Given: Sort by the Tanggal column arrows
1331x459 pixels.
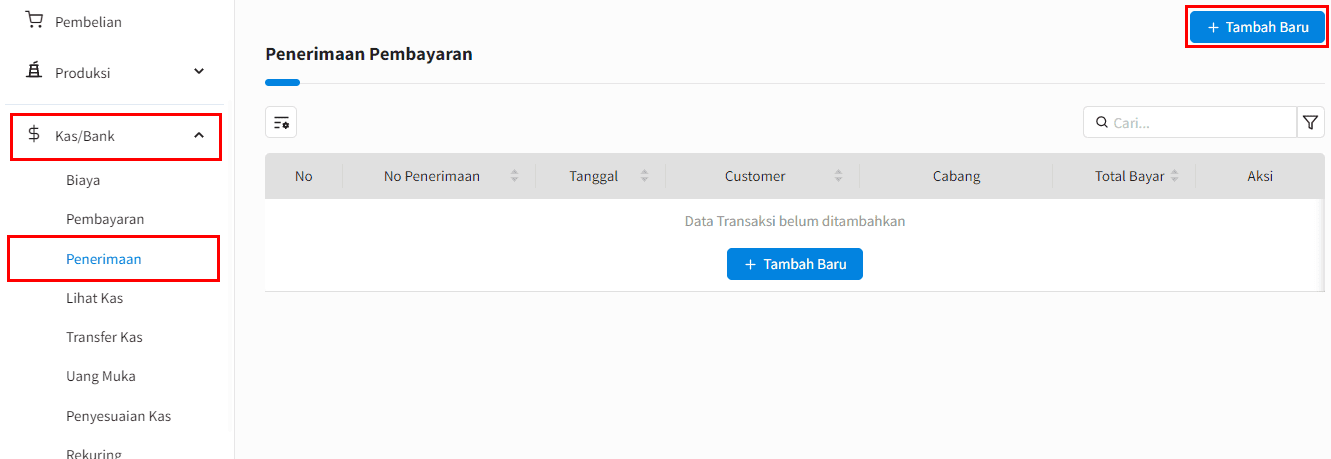Looking at the screenshot, I should [x=644, y=176].
